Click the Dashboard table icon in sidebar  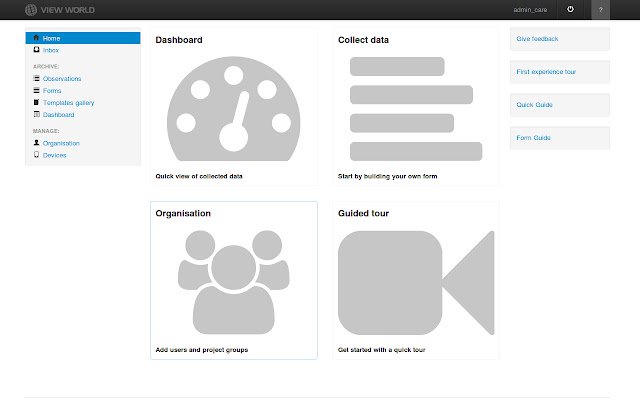click(x=36, y=114)
